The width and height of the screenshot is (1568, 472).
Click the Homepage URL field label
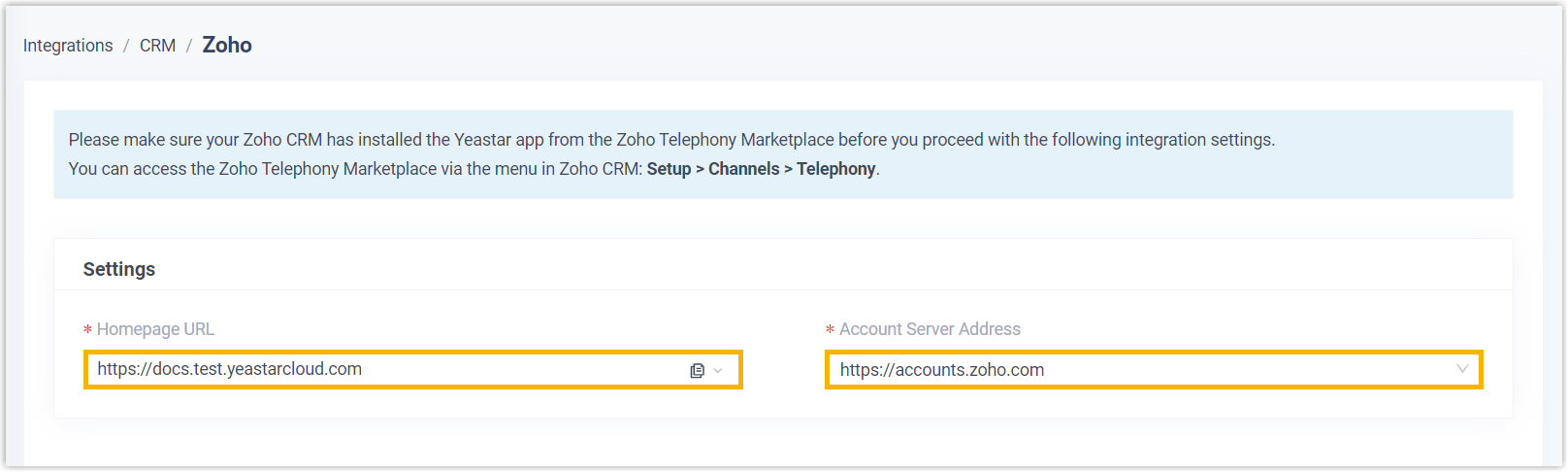pos(155,329)
